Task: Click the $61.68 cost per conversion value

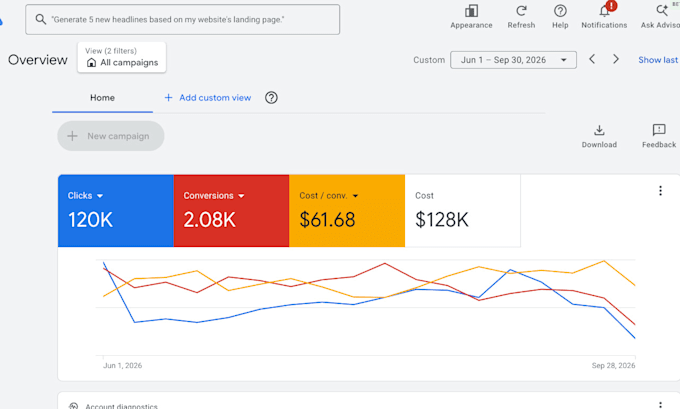Action: (x=327, y=219)
